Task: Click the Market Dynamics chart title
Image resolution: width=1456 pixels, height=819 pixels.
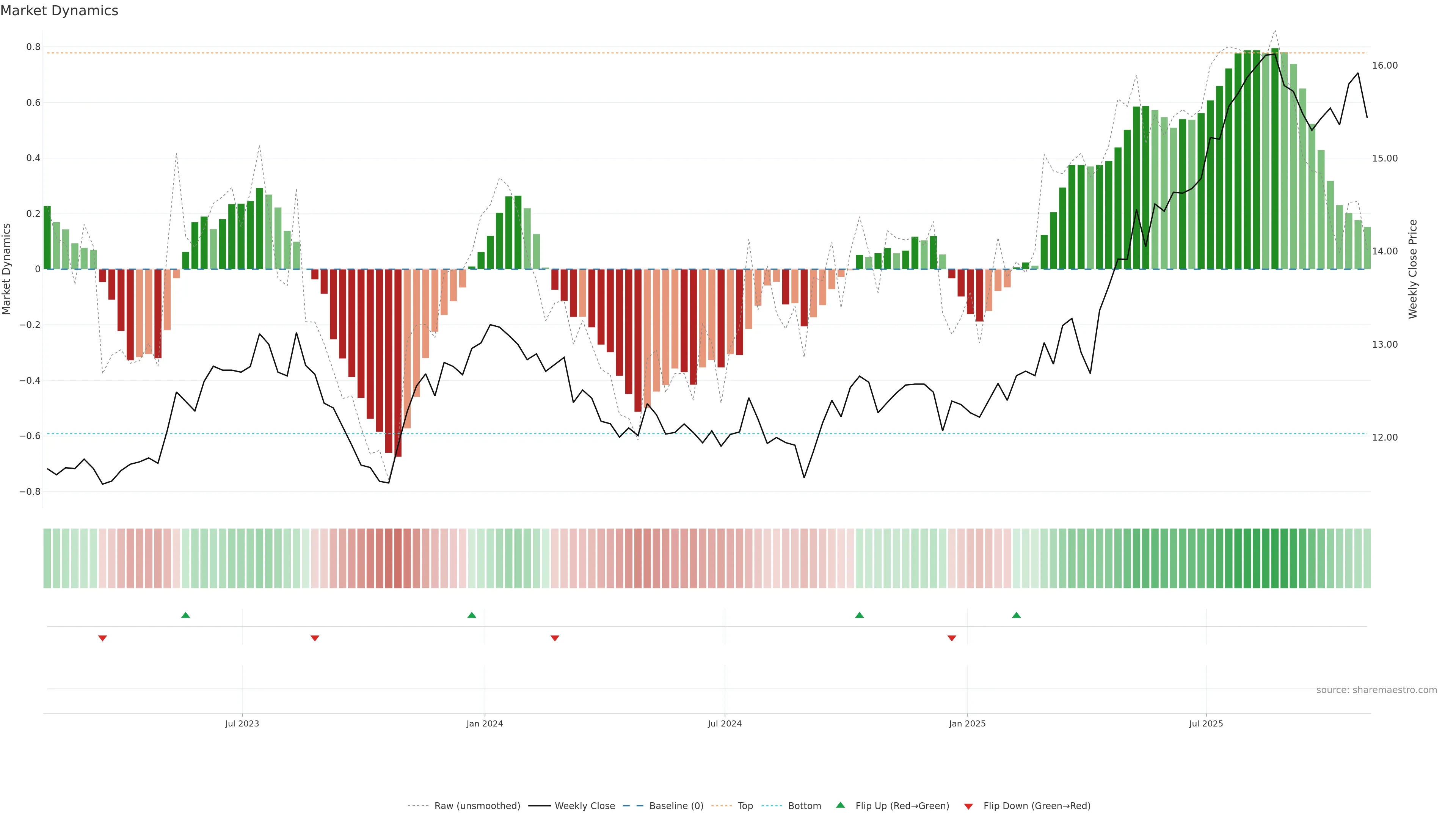Action: 60,11
